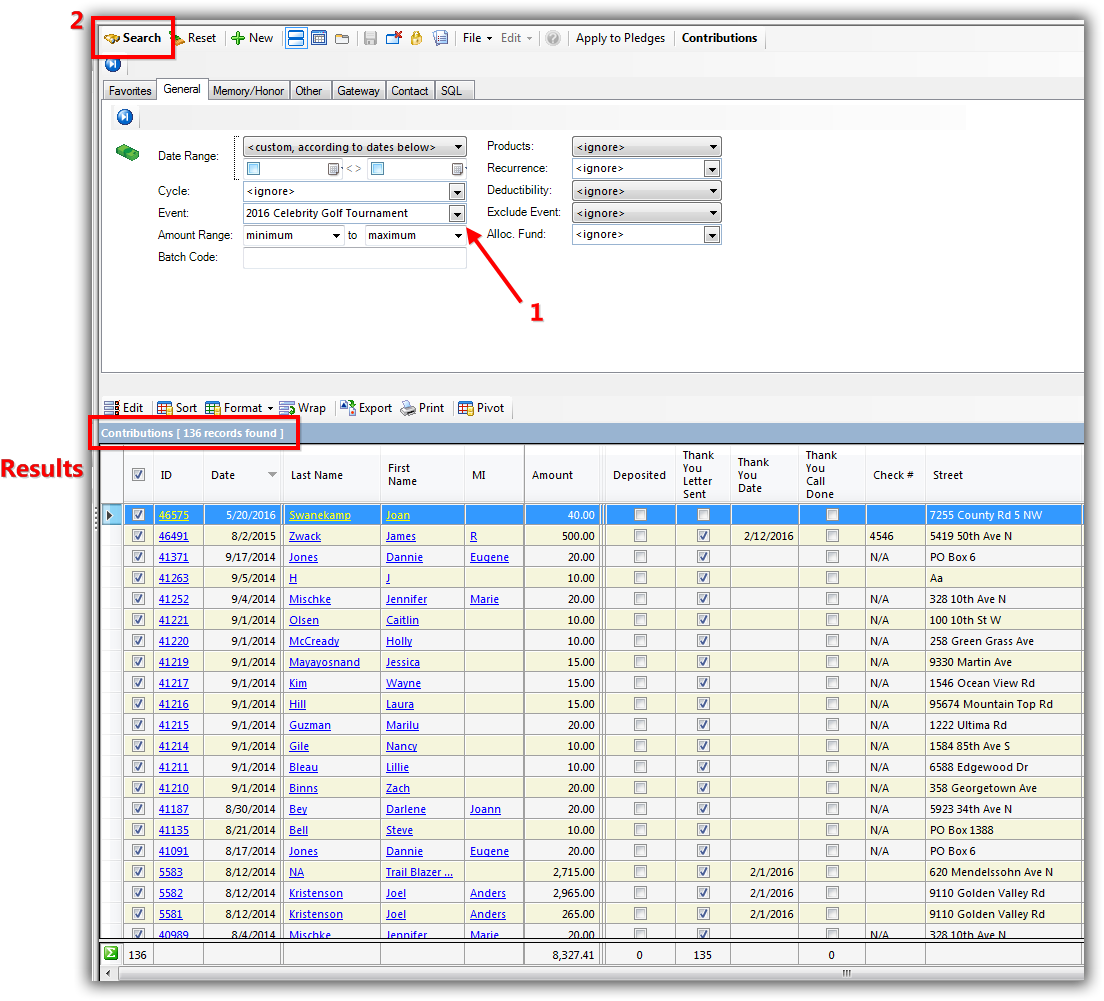Switch to the Memory/Honor tab

pos(248,91)
